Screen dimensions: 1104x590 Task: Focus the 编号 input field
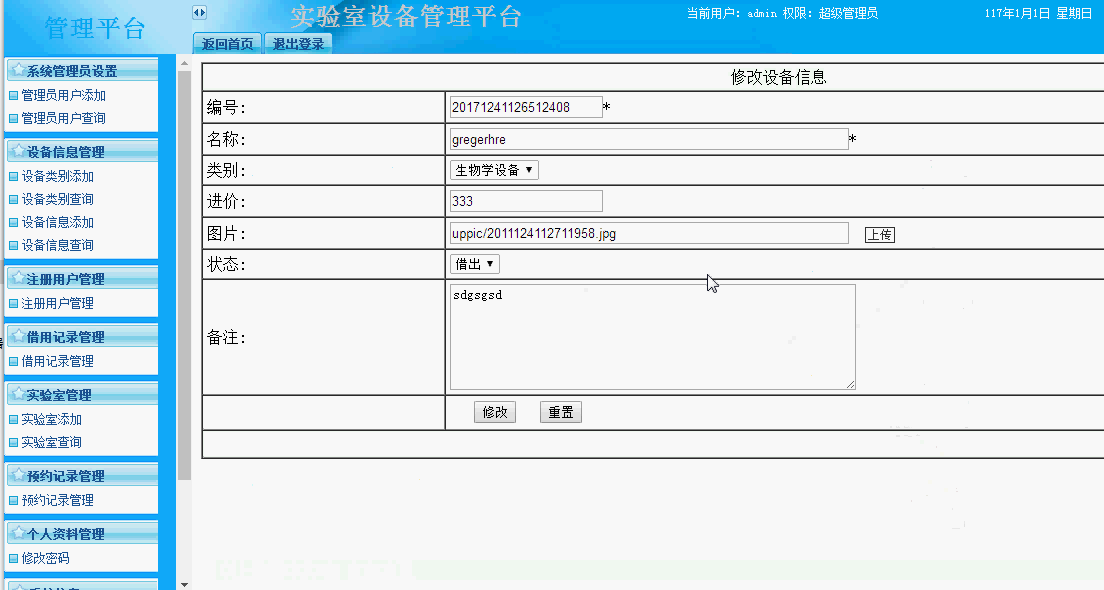(526, 107)
